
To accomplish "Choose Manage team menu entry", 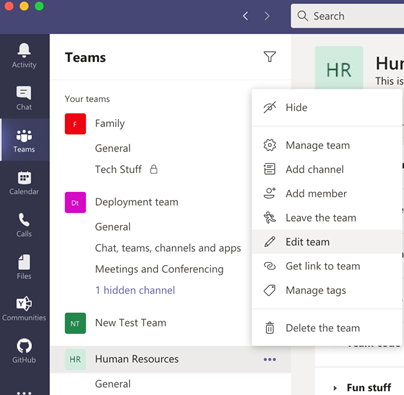I will tap(327, 145).
